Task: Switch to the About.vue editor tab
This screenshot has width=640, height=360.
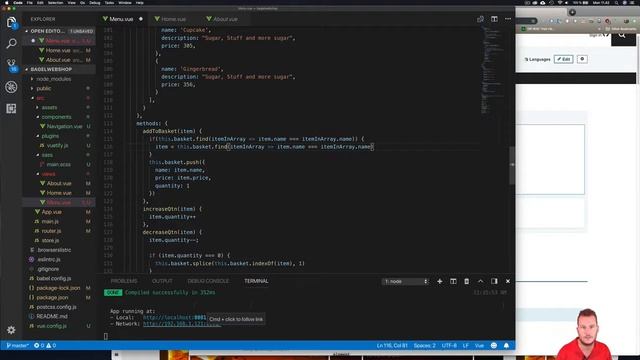Action: [225, 19]
